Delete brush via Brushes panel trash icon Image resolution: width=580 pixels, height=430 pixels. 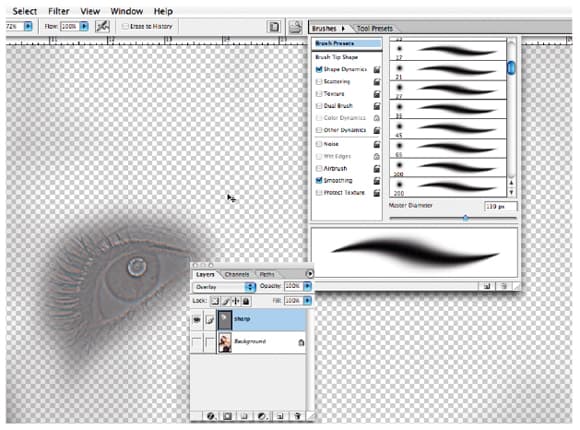(x=503, y=286)
